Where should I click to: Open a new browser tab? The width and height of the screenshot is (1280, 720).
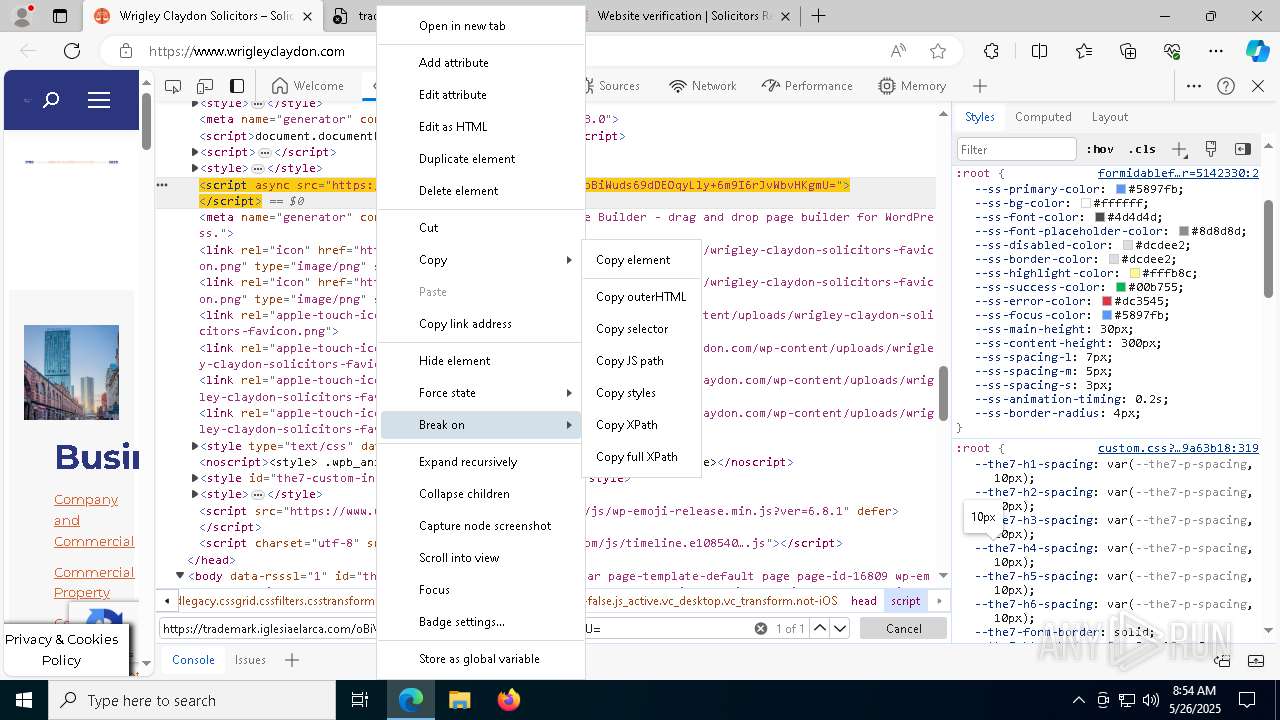pyautogui.click(x=818, y=16)
